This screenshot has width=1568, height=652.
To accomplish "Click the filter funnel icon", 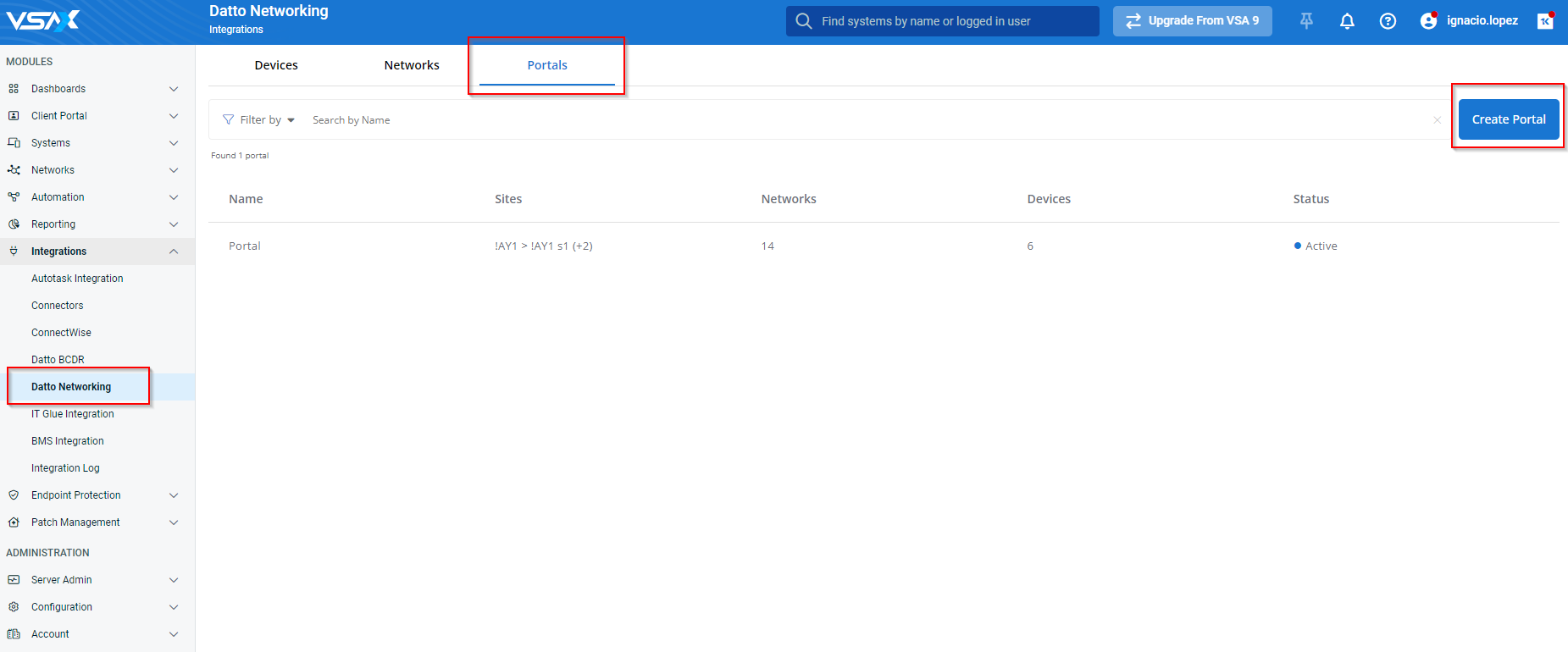I will click(228, 120).
